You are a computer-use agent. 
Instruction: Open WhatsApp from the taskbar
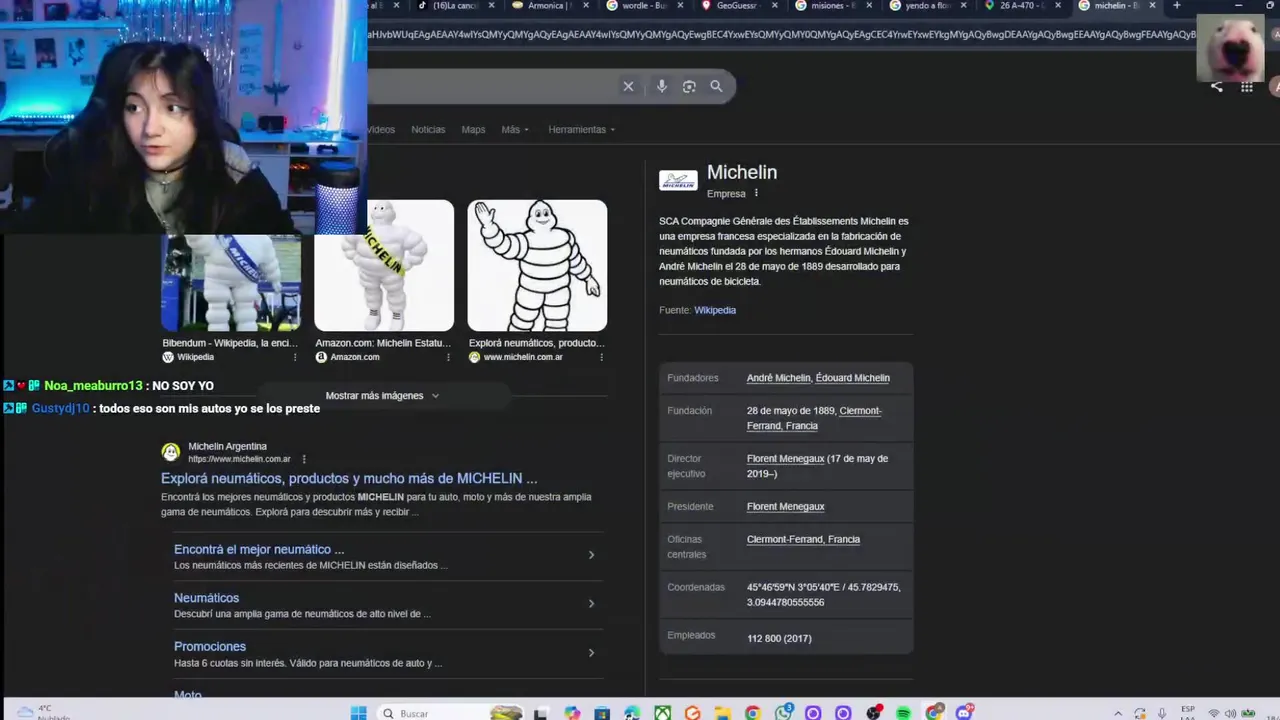click(x=784, y=712)
